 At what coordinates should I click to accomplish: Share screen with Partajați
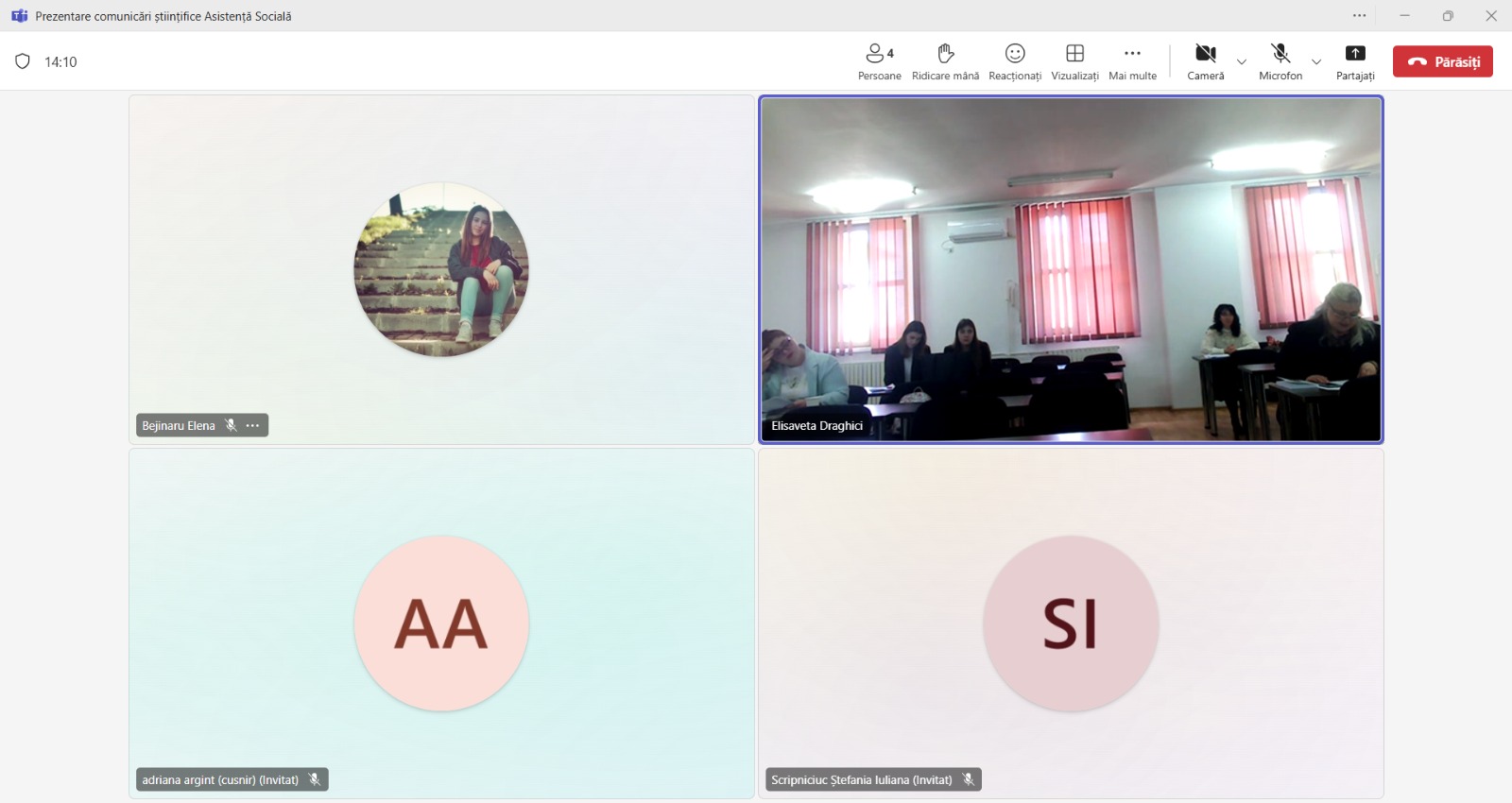click(1355, 62)
